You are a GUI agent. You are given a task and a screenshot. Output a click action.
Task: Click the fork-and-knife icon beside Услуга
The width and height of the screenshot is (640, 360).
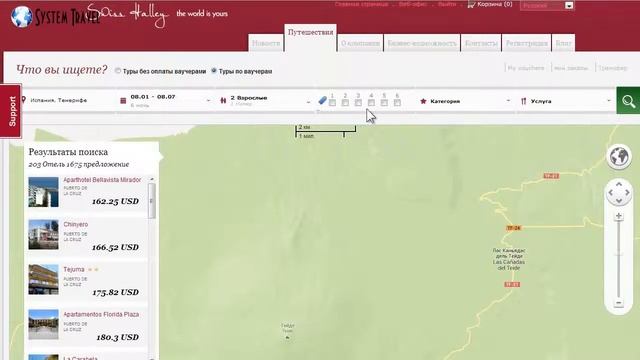pos(523,101)
